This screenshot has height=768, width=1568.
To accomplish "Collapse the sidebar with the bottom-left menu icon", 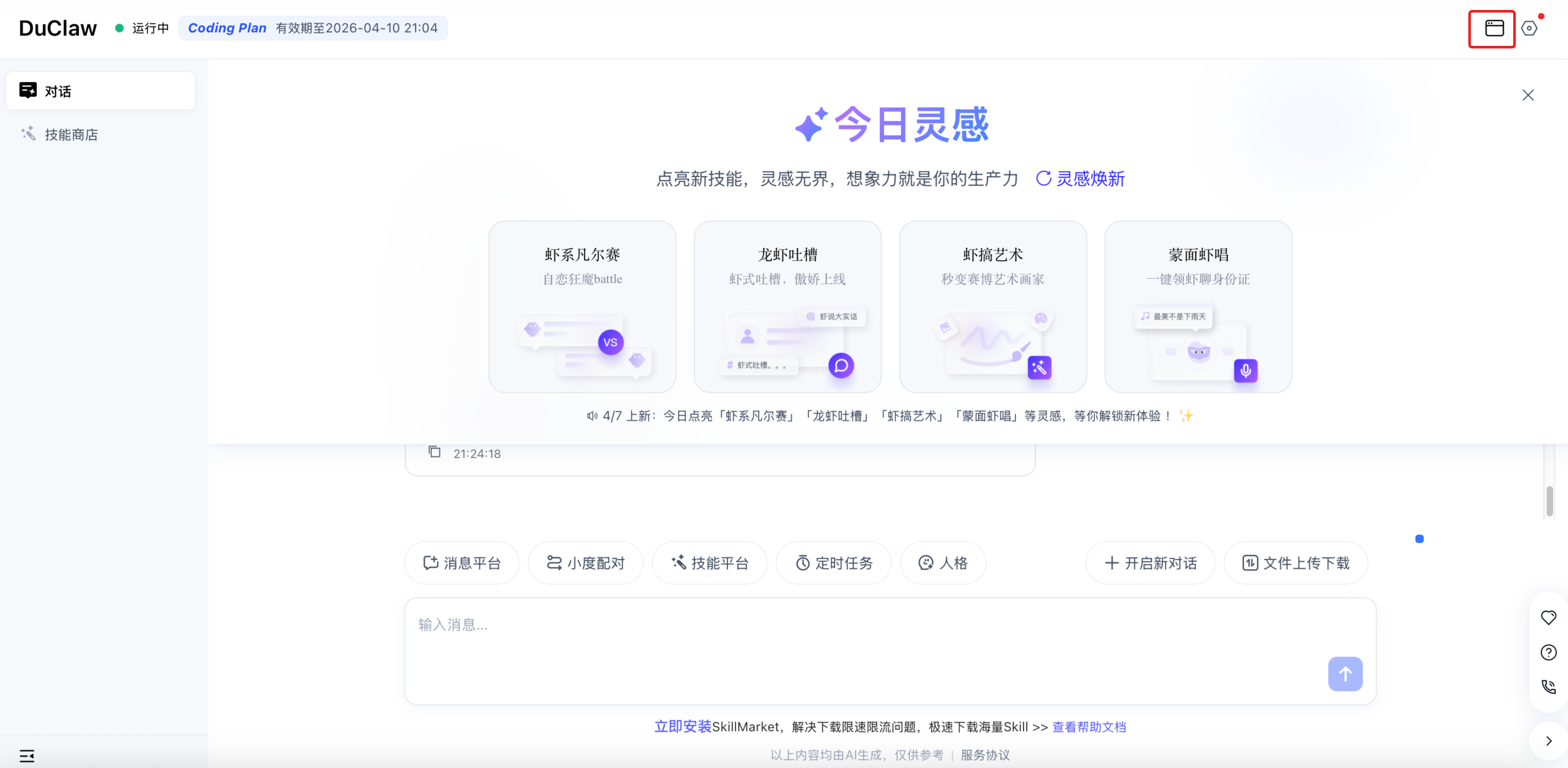I will [x=27, y=755].
